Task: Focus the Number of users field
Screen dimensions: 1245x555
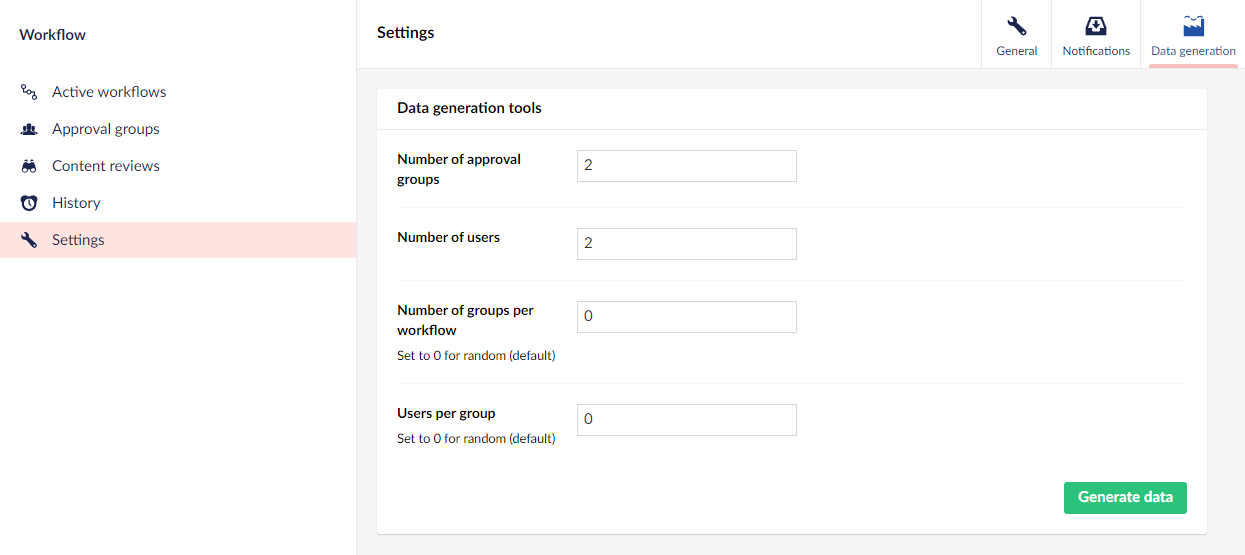Action: pyautogui.click(x=687, y=244)
